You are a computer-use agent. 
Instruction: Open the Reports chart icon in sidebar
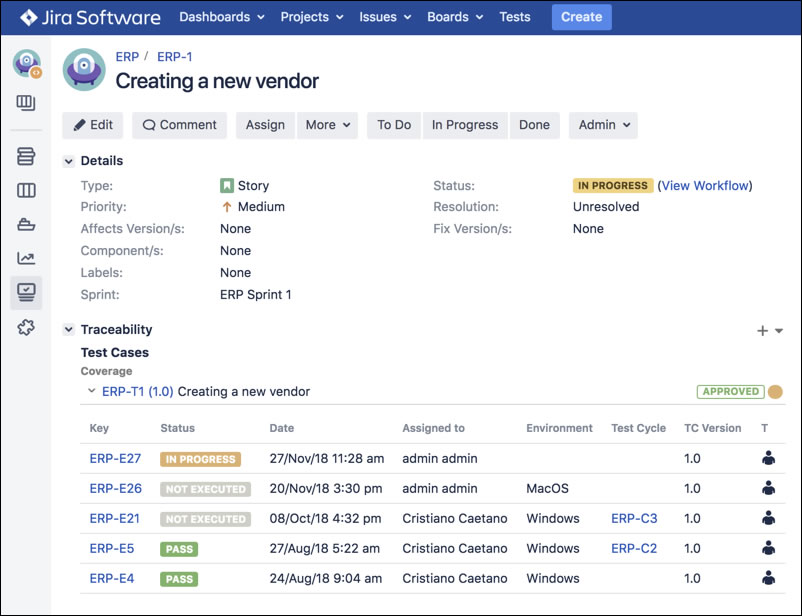tap(26, 258)
